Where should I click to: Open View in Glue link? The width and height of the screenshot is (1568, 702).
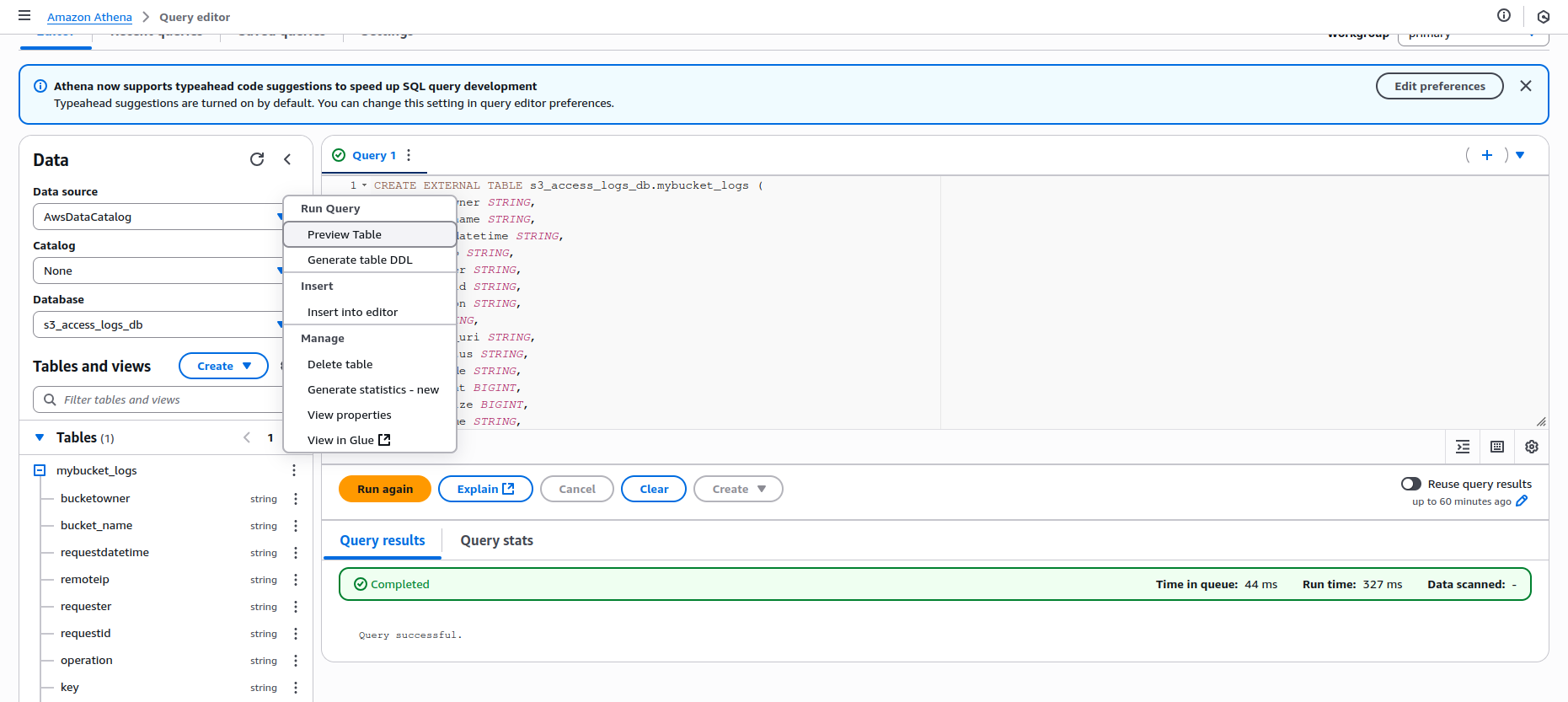point(370,440)
